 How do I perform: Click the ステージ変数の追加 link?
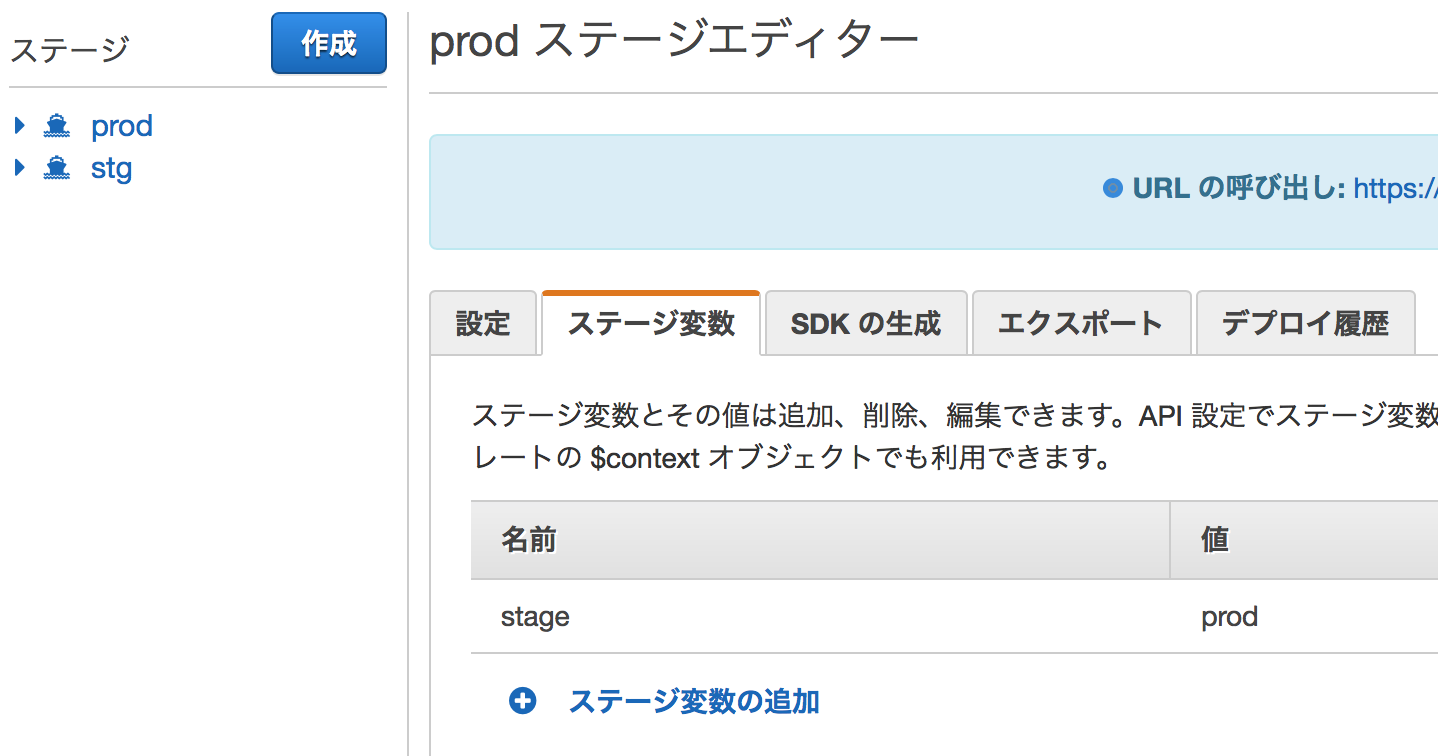(694, 701)
